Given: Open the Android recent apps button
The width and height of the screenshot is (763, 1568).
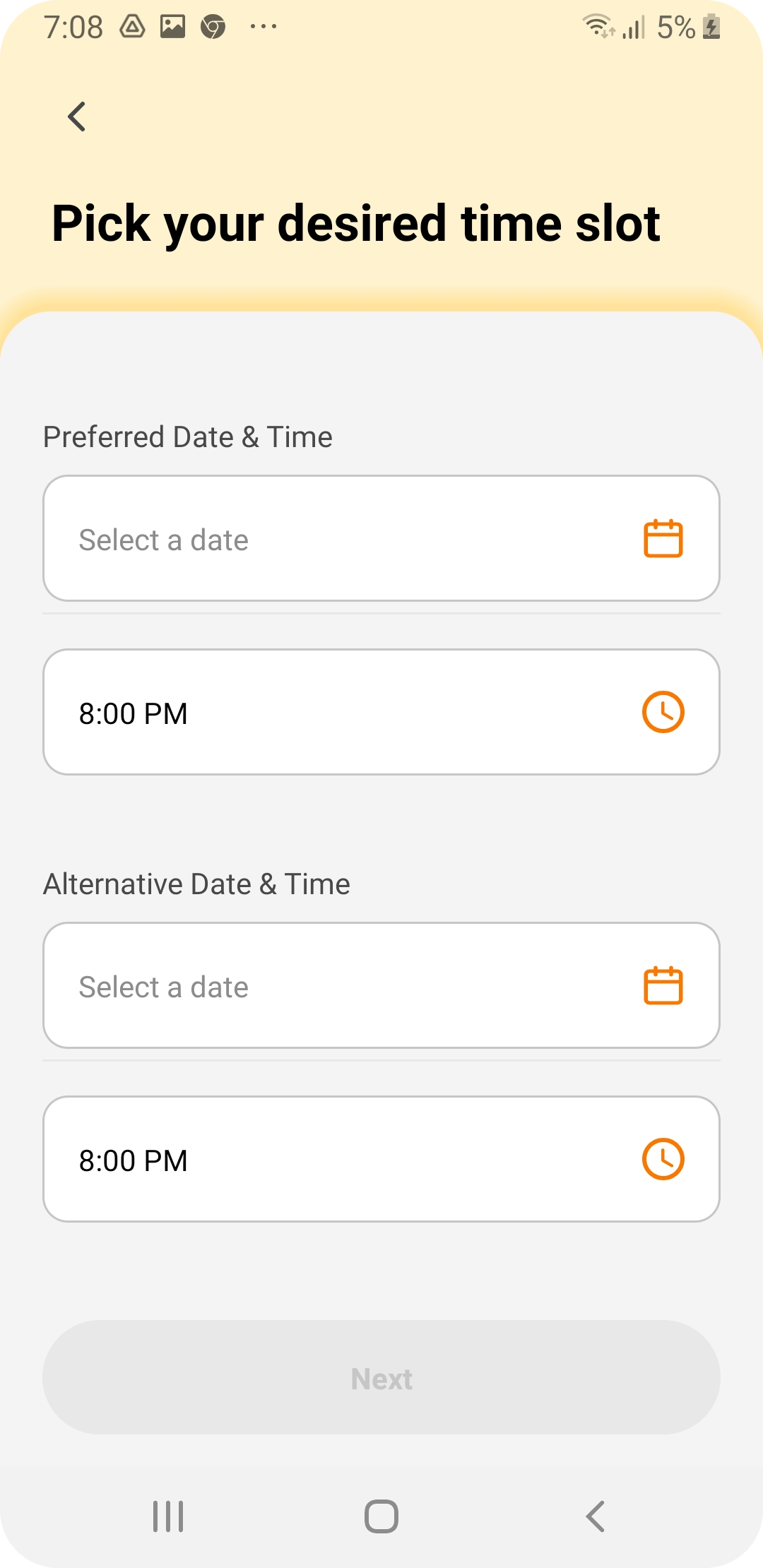Looking at the screenshot, I should (168, 1516).
